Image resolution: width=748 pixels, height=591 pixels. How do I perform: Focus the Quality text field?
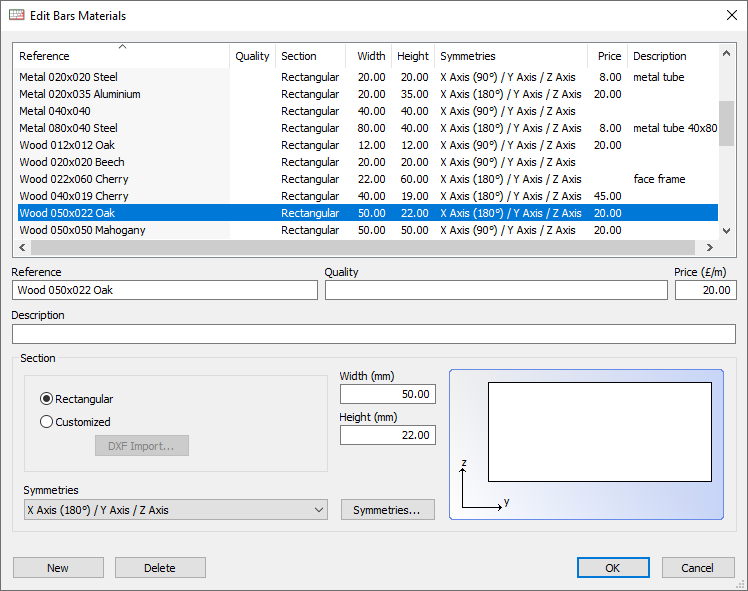tap(496, 290)
